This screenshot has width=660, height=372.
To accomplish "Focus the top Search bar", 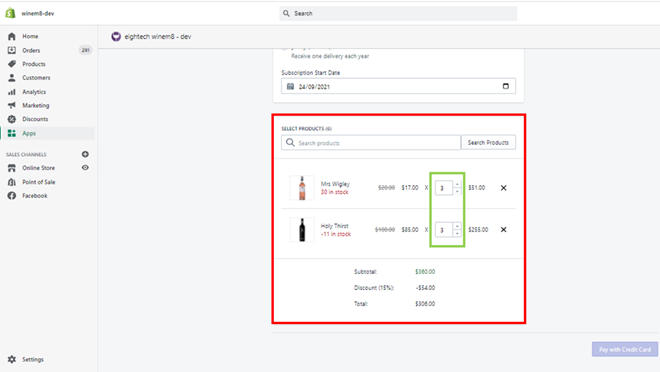I will click(x=398, y=13).
